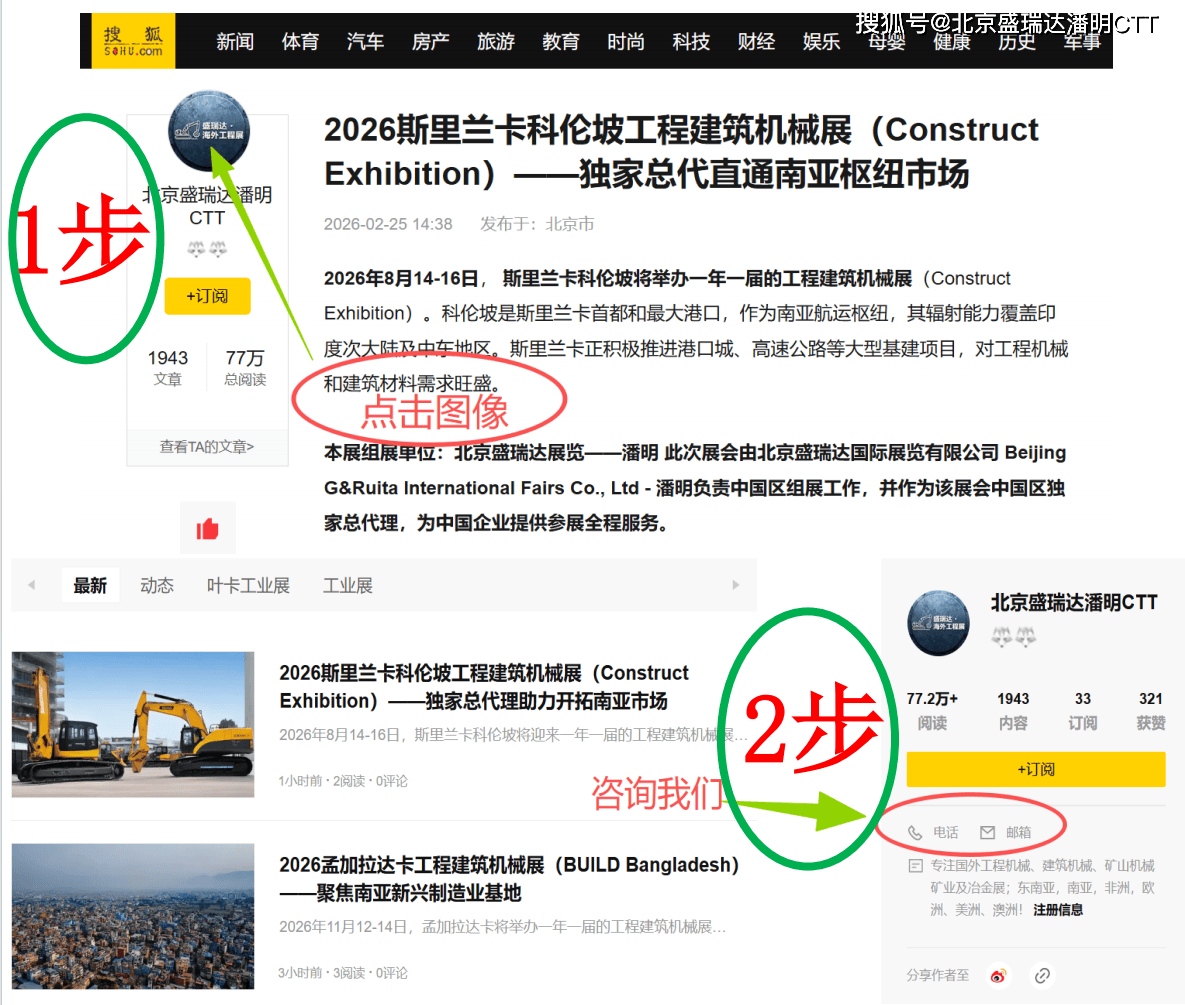The image size is (1185, 1005).
Task: Click the red thumbs-up like icon
Action: click(x=208, y=528)
